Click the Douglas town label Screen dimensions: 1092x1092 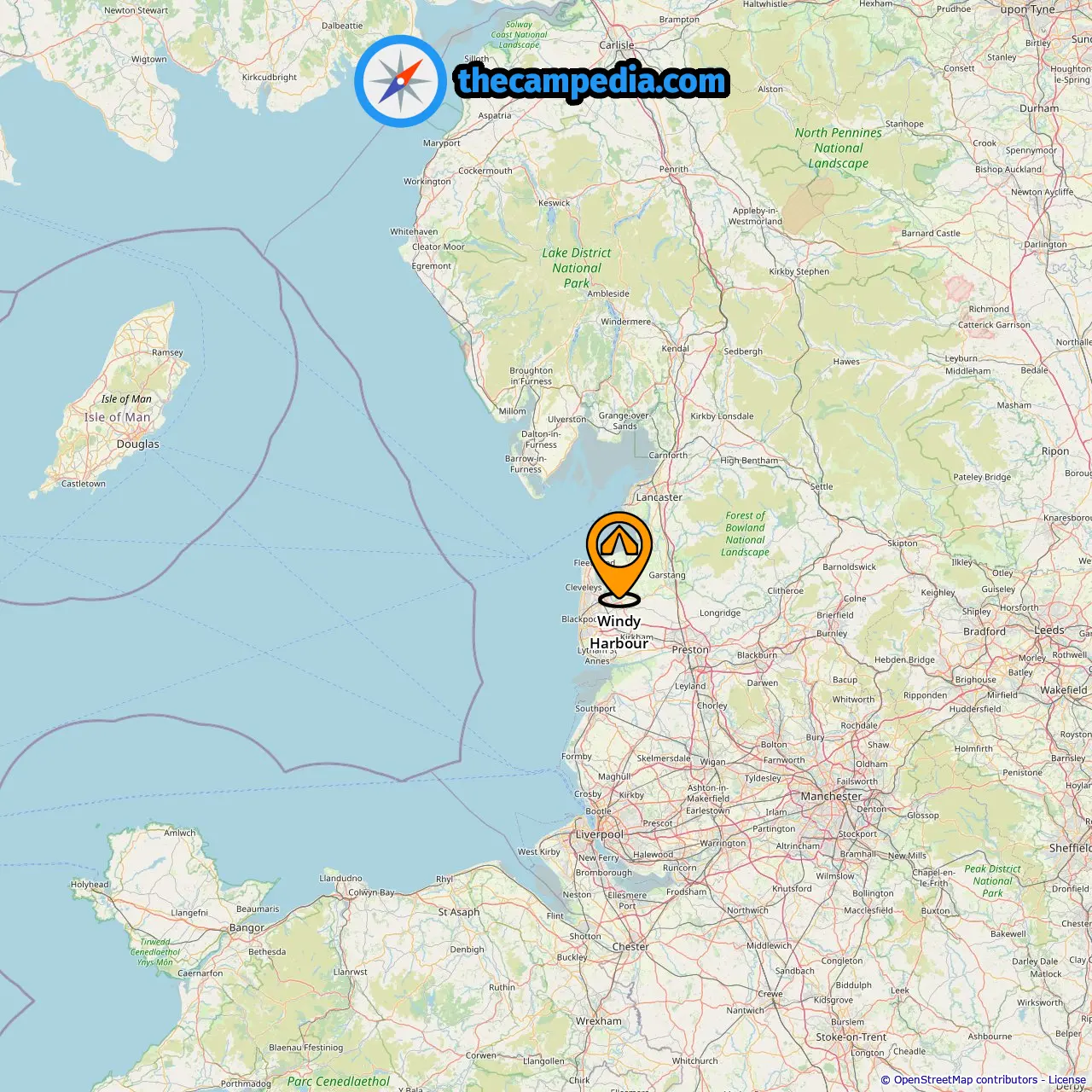138,444
